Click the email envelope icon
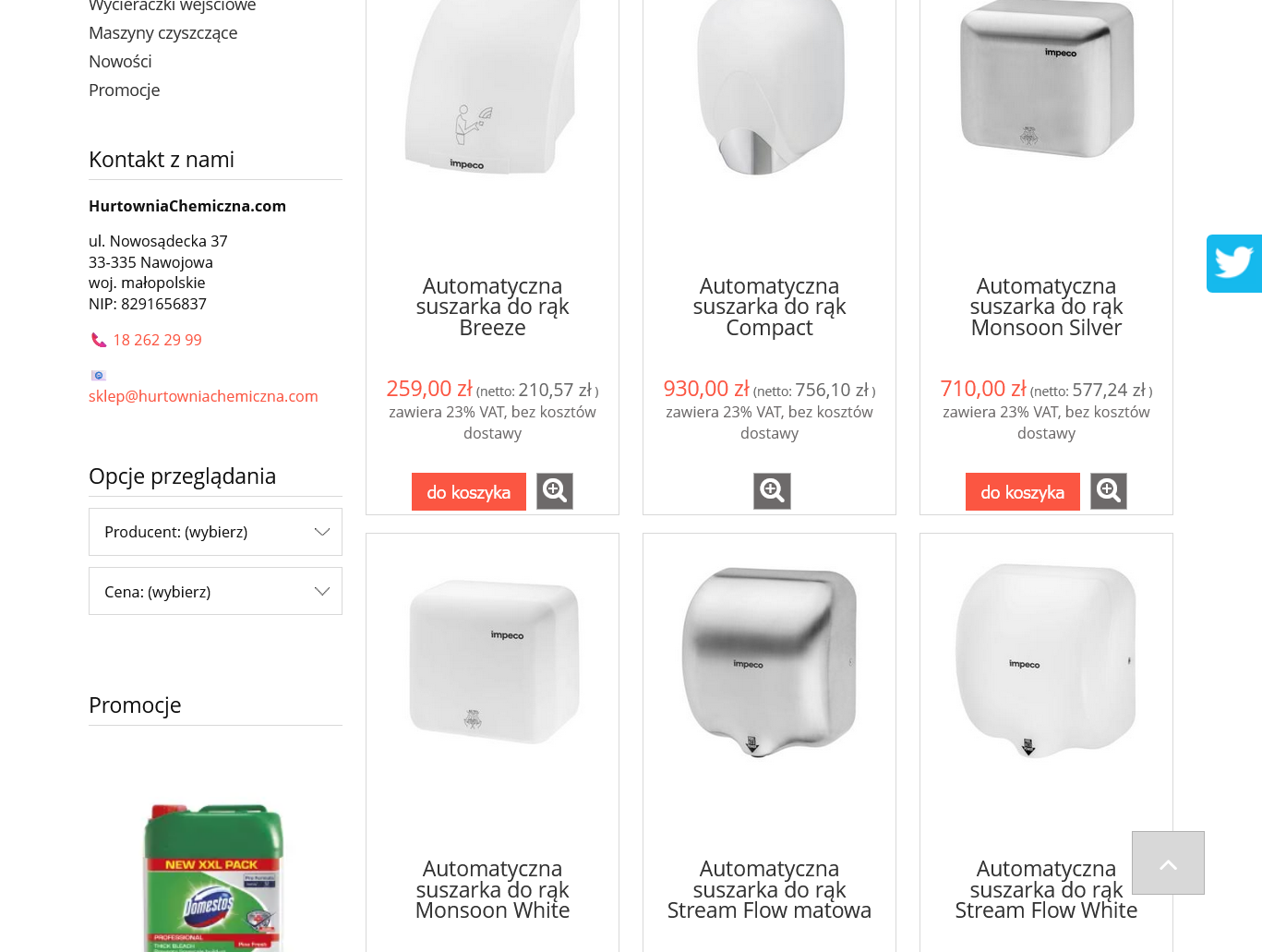This screenshot has width=1262, height=952. 99,375
